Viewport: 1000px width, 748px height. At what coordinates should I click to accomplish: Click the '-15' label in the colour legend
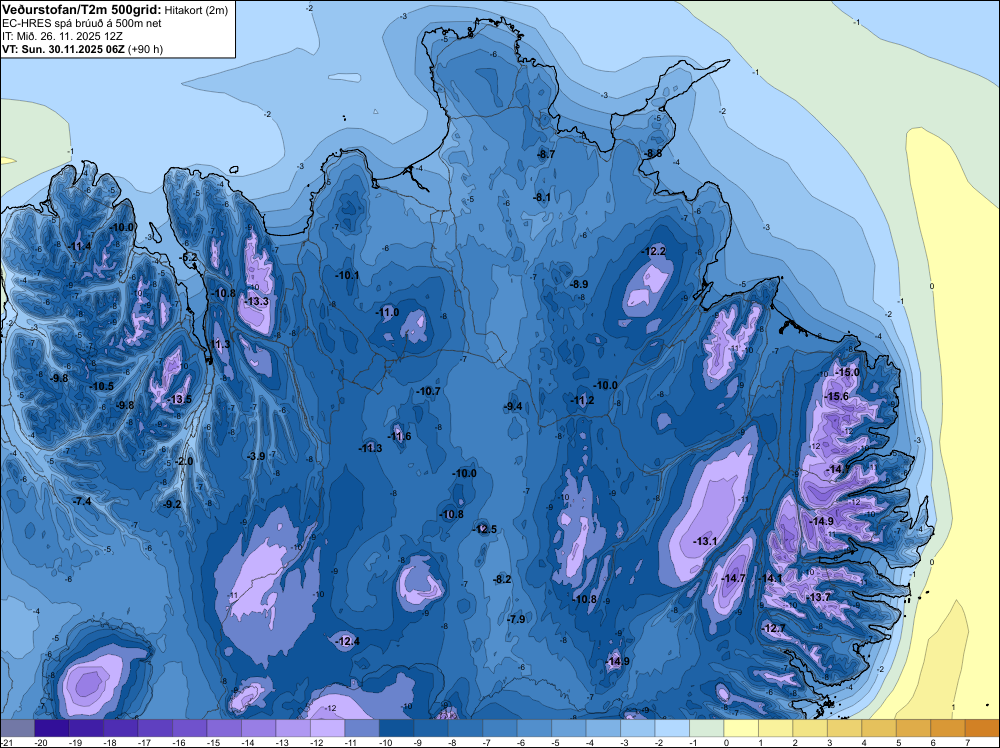(x=214, y=742)
